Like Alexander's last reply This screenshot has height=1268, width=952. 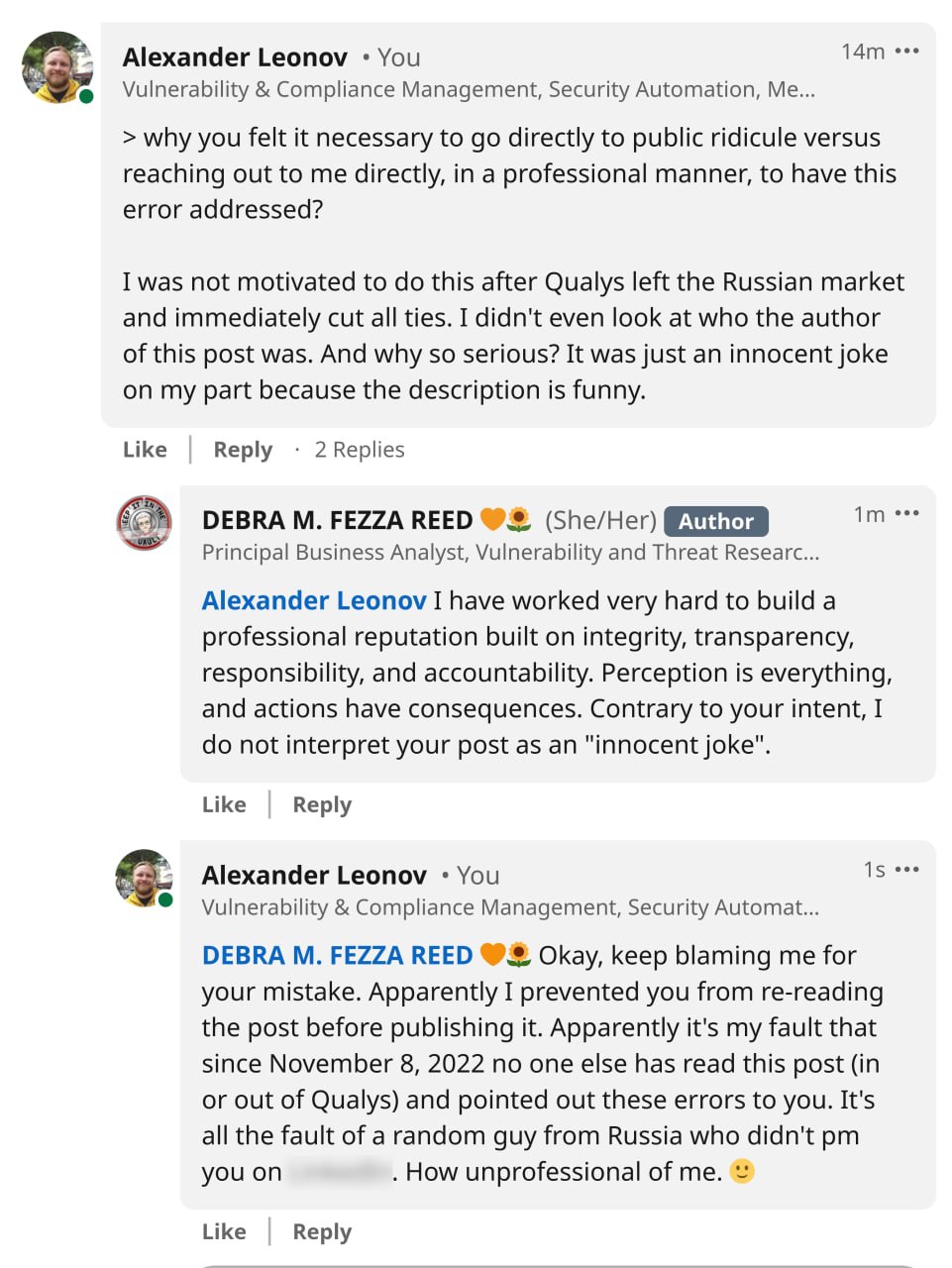coord(224,1231)
